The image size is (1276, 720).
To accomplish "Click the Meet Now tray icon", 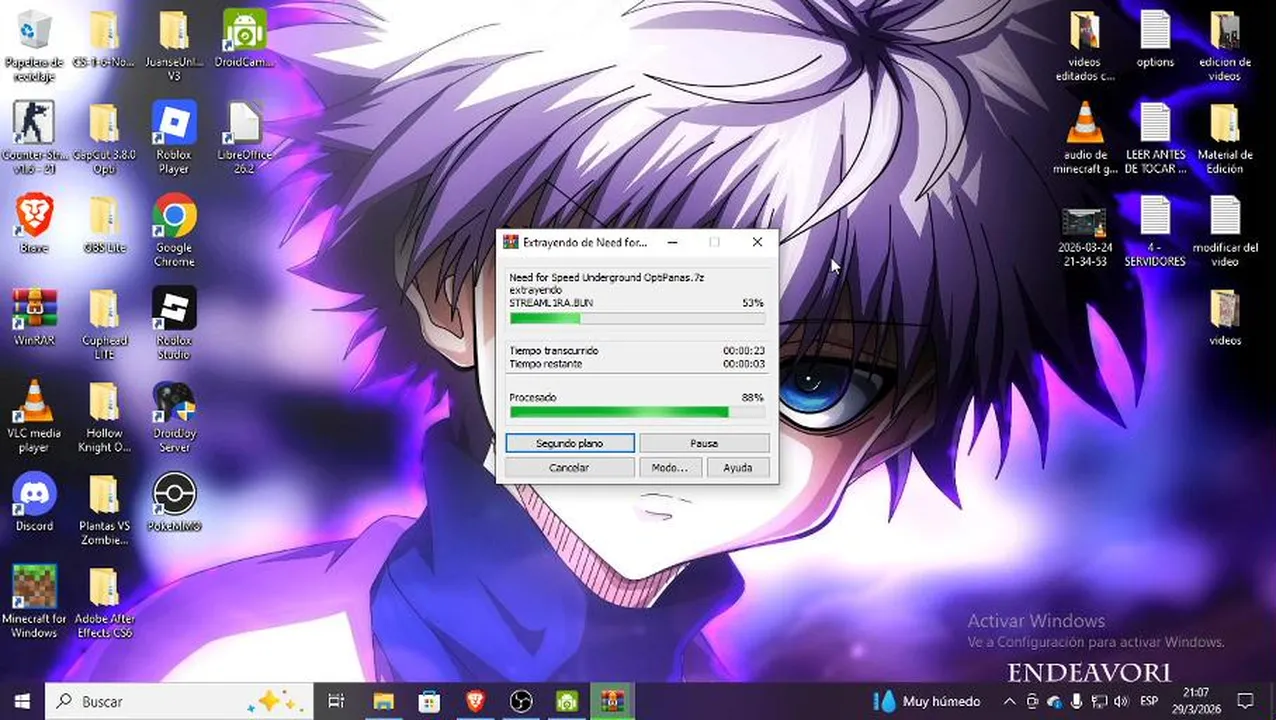I will [1033, 701].
